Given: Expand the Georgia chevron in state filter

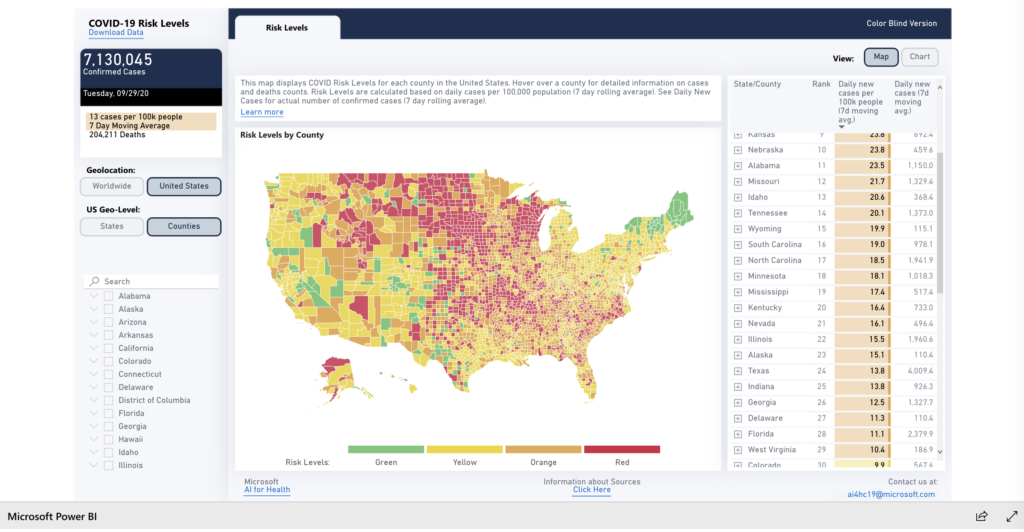Looking at the screenshot, I should [94, 426].
